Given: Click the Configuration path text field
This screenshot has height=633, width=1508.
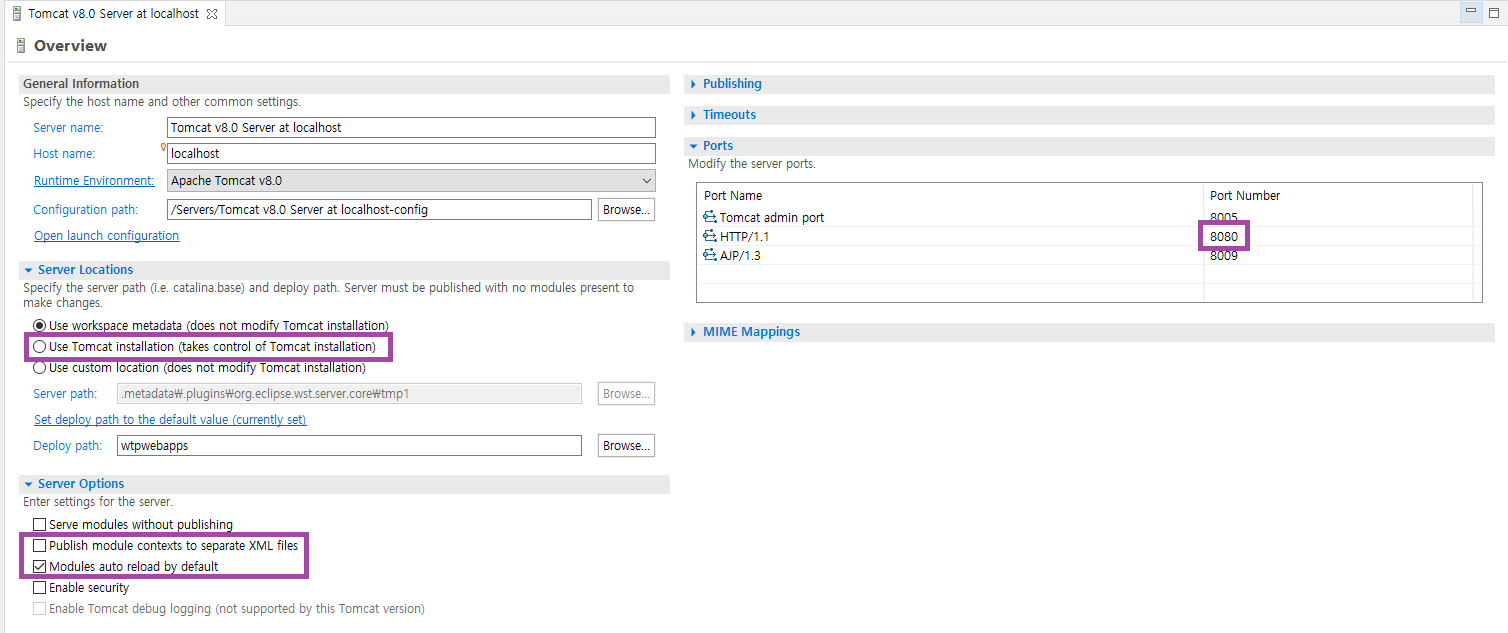Looking at the screenshot, I should pos(379,209).
